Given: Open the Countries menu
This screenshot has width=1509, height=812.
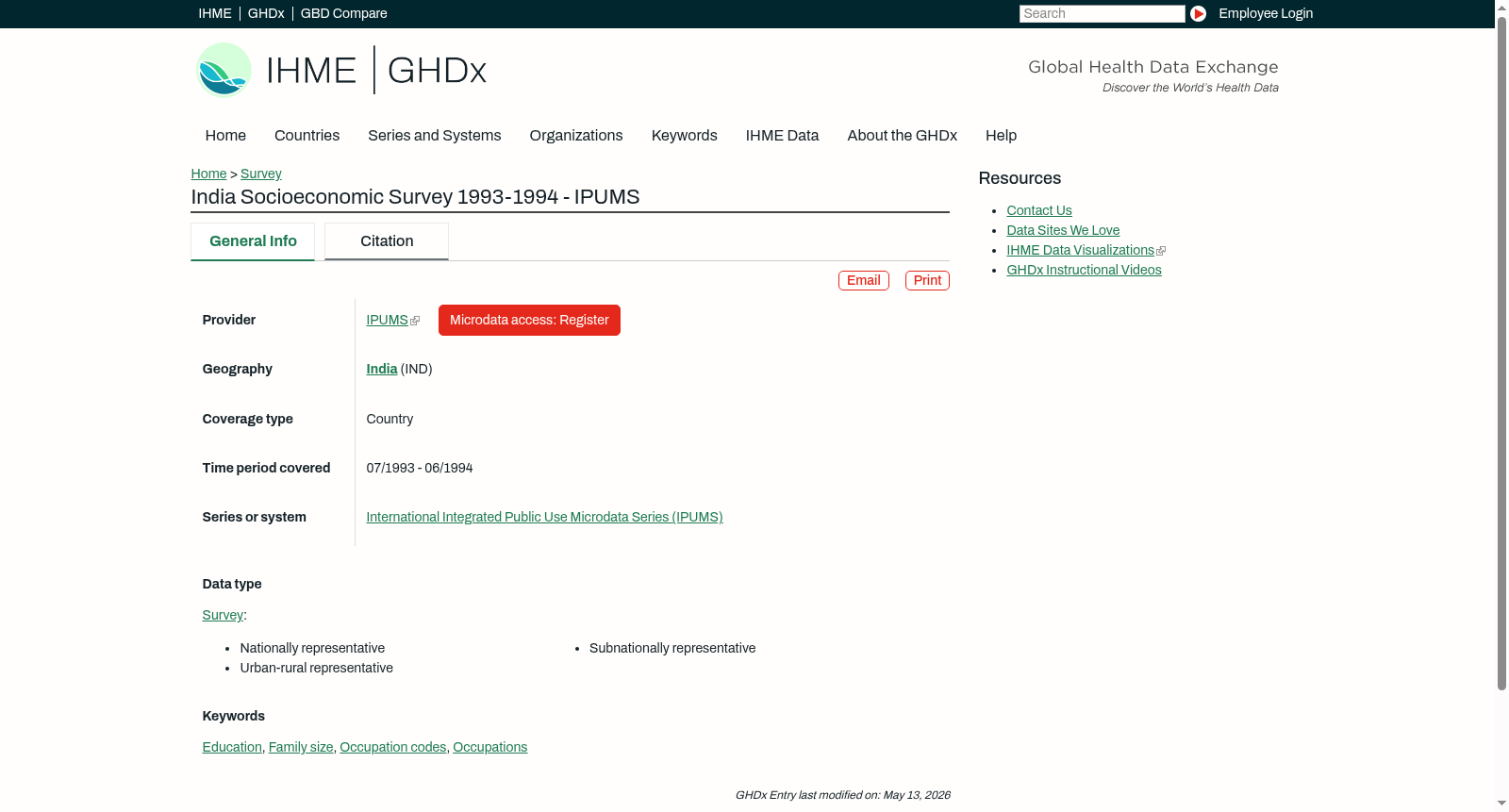Looking at the screenshot, I should [x=307, y=136].
